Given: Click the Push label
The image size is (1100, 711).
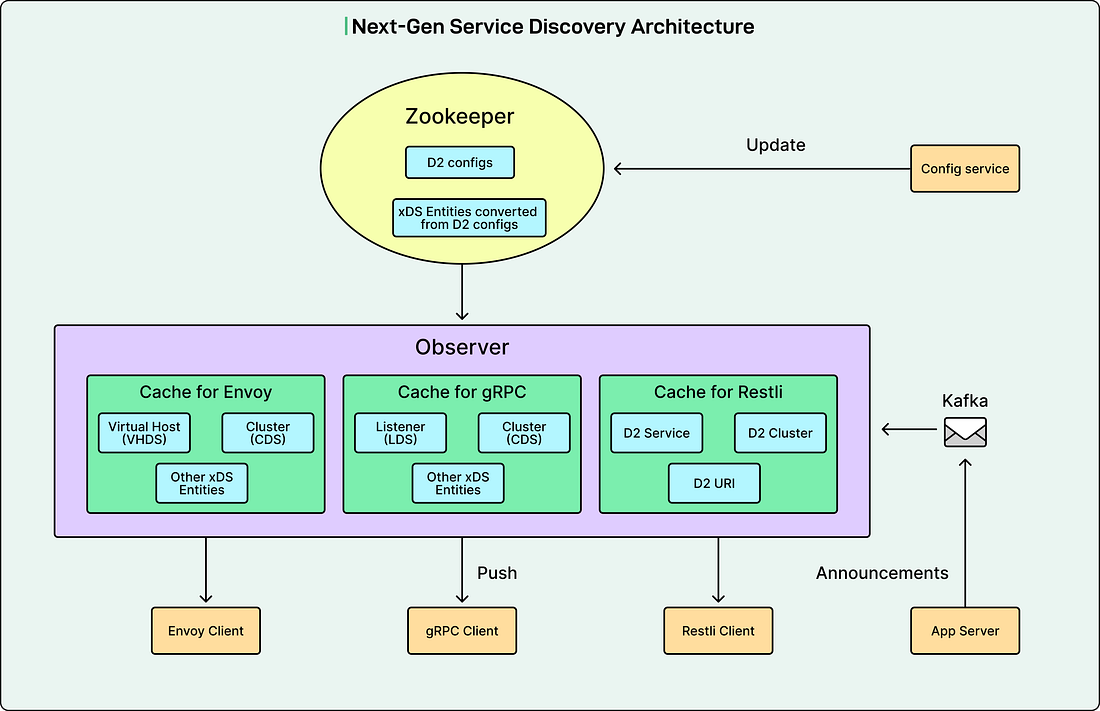Looking at the screenshot, I should [497, 573].
